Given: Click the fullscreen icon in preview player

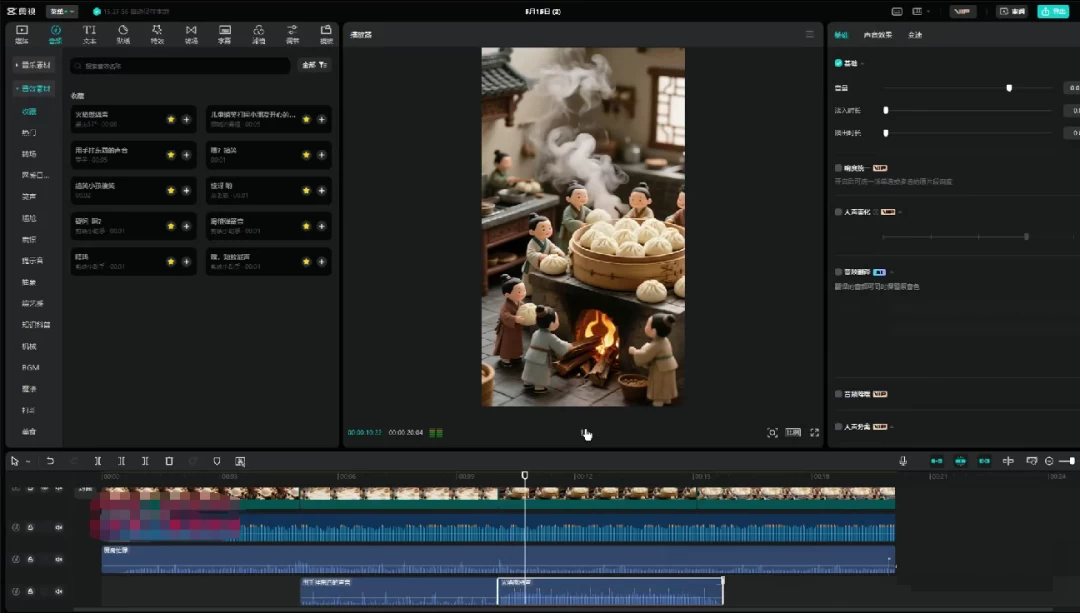Looking at the screenshot, I should 815,433.
